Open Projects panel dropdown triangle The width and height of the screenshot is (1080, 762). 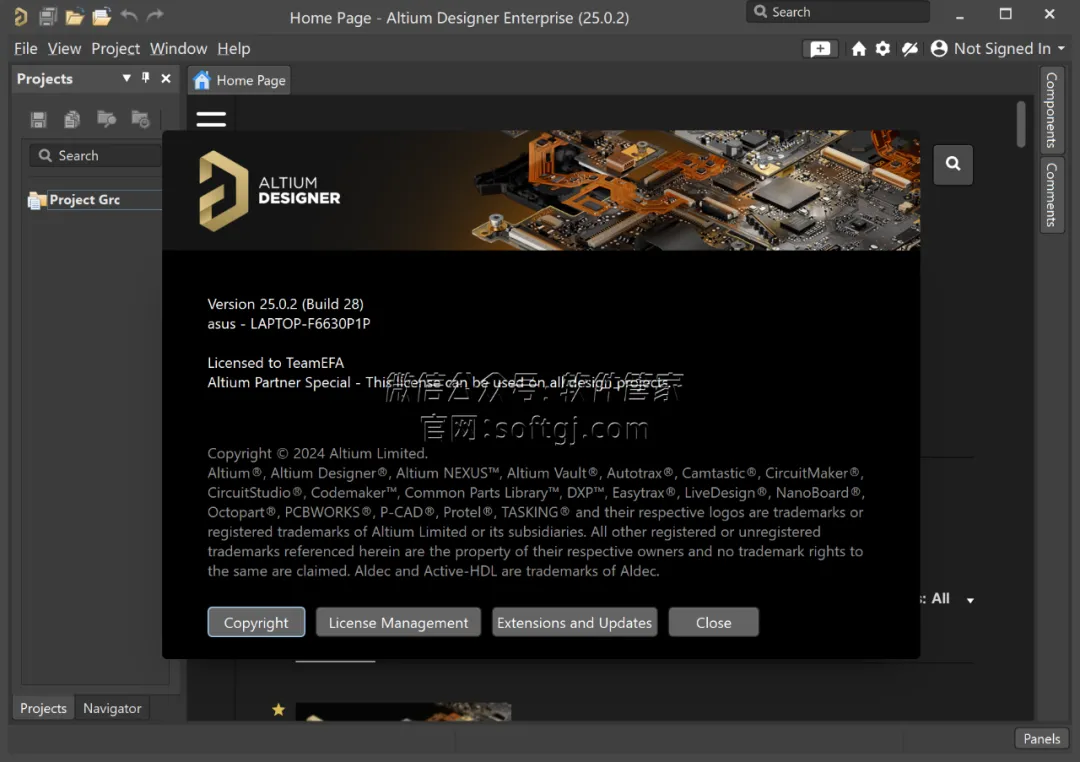tap(126, 79)
